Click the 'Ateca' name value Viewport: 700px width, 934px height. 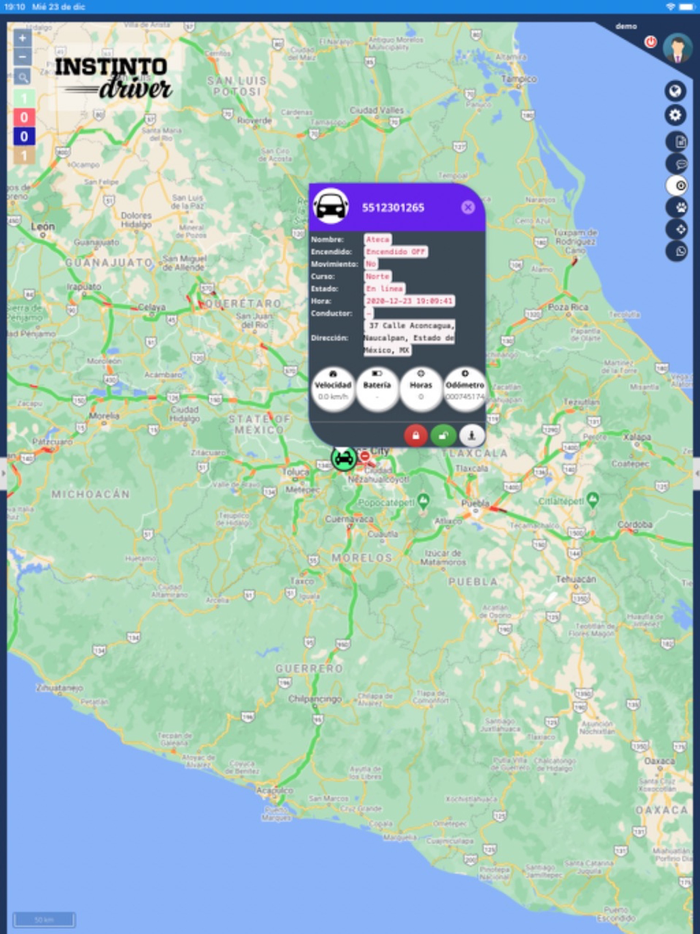[x=378, y=239]
